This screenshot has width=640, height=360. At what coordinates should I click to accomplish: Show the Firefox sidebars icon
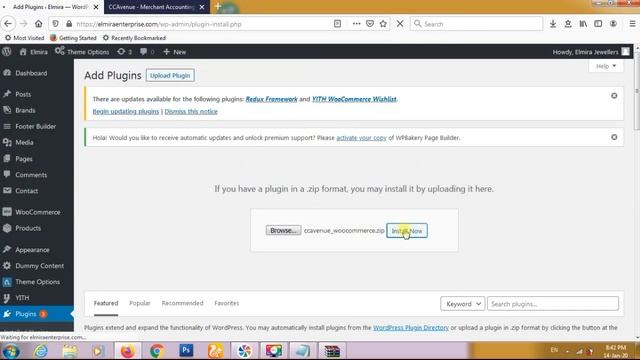[x=598, y=24]
